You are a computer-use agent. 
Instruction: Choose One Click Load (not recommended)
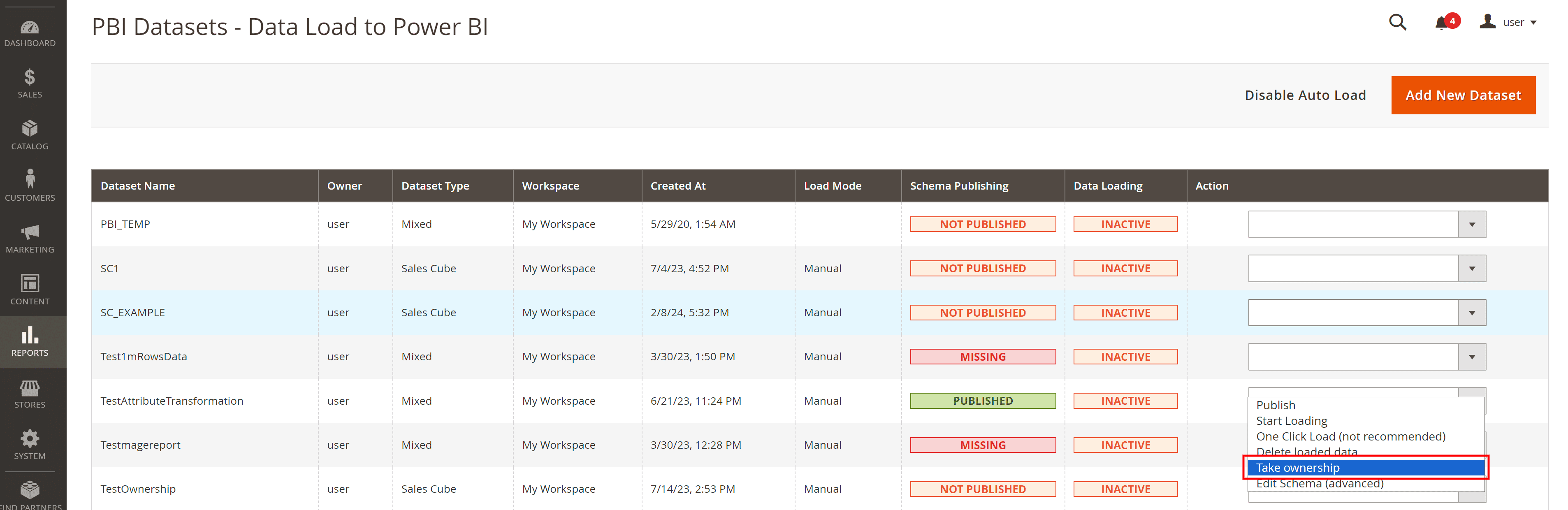tap(1366, 437)
